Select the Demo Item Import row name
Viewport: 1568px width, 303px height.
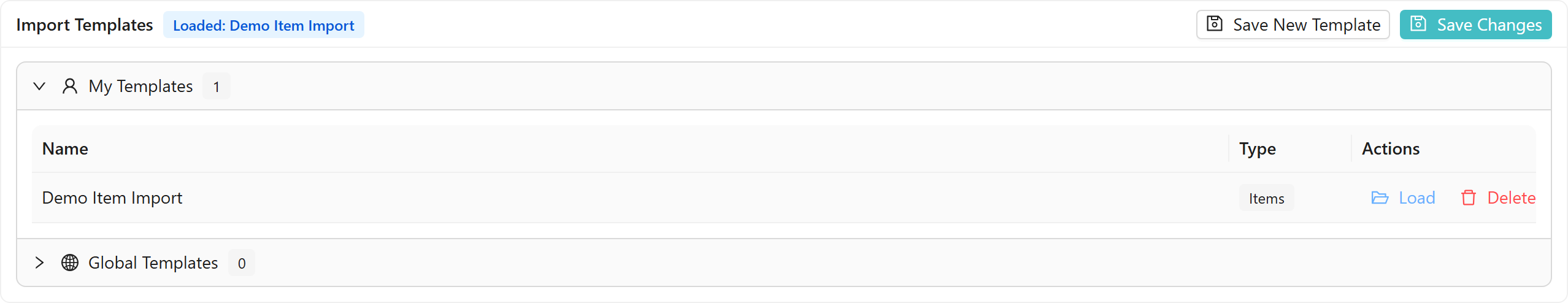(112, 198)
